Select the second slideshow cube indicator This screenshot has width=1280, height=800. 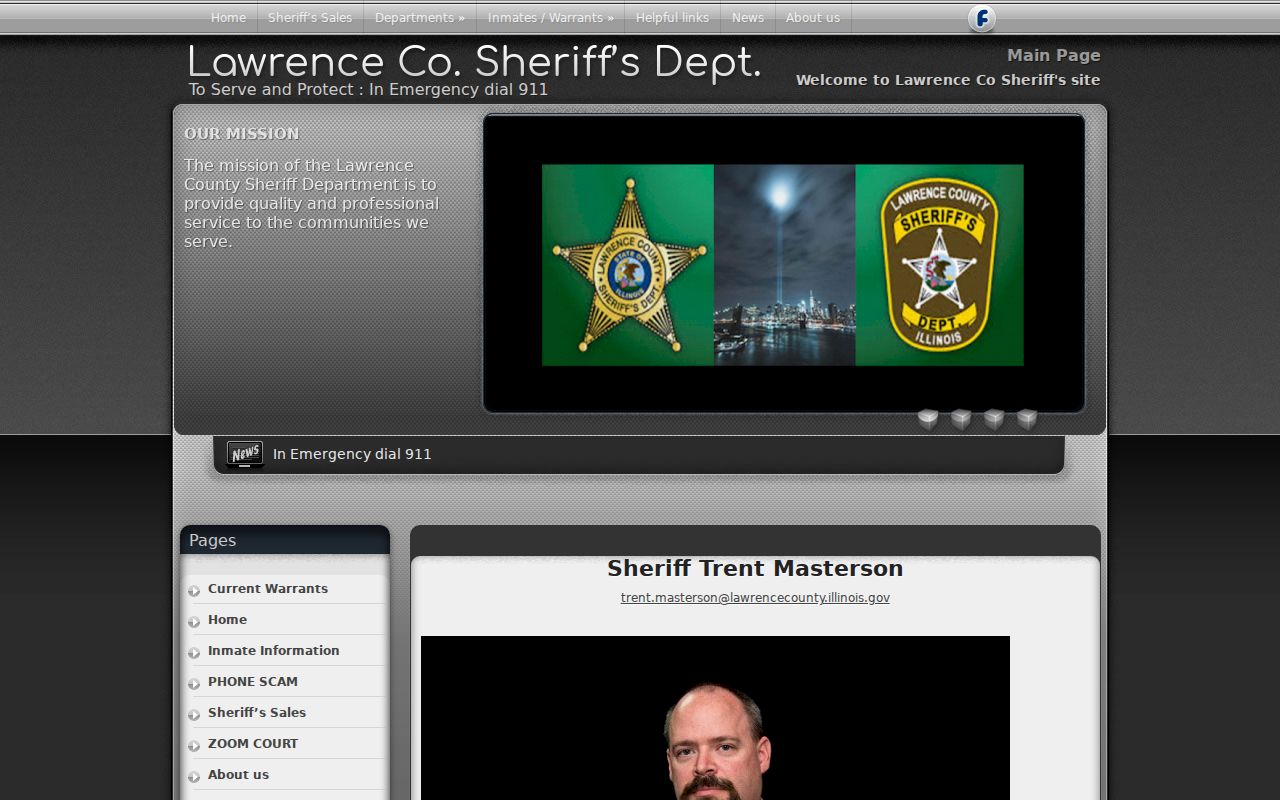(x=961, y=419)
